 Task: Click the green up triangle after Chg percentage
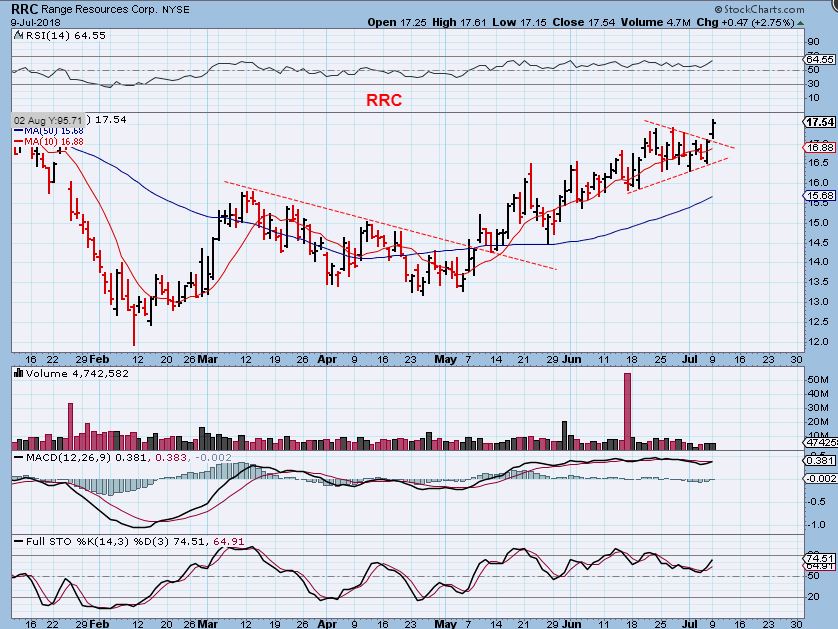coord(800,23)
